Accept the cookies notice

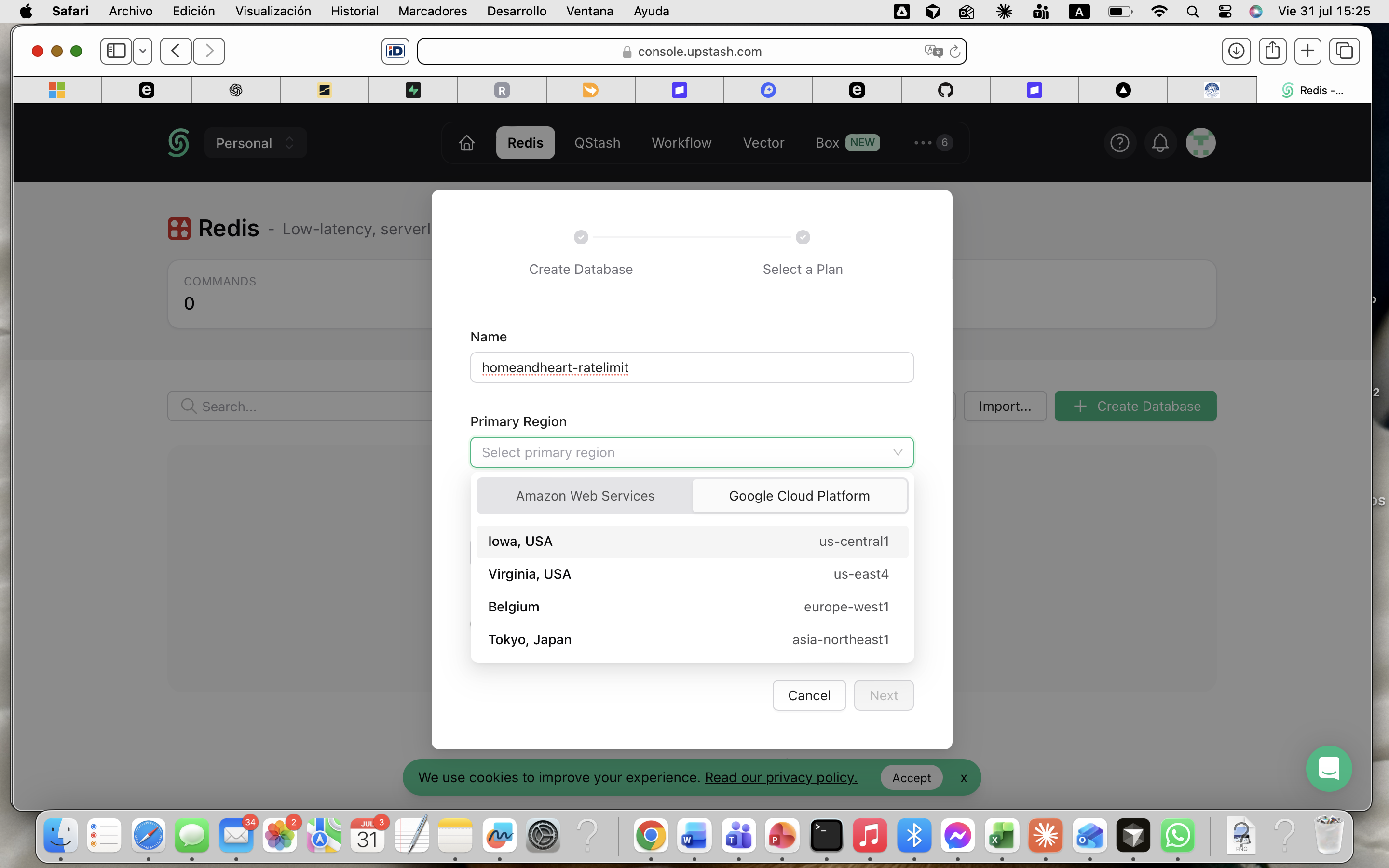(912, 778)
